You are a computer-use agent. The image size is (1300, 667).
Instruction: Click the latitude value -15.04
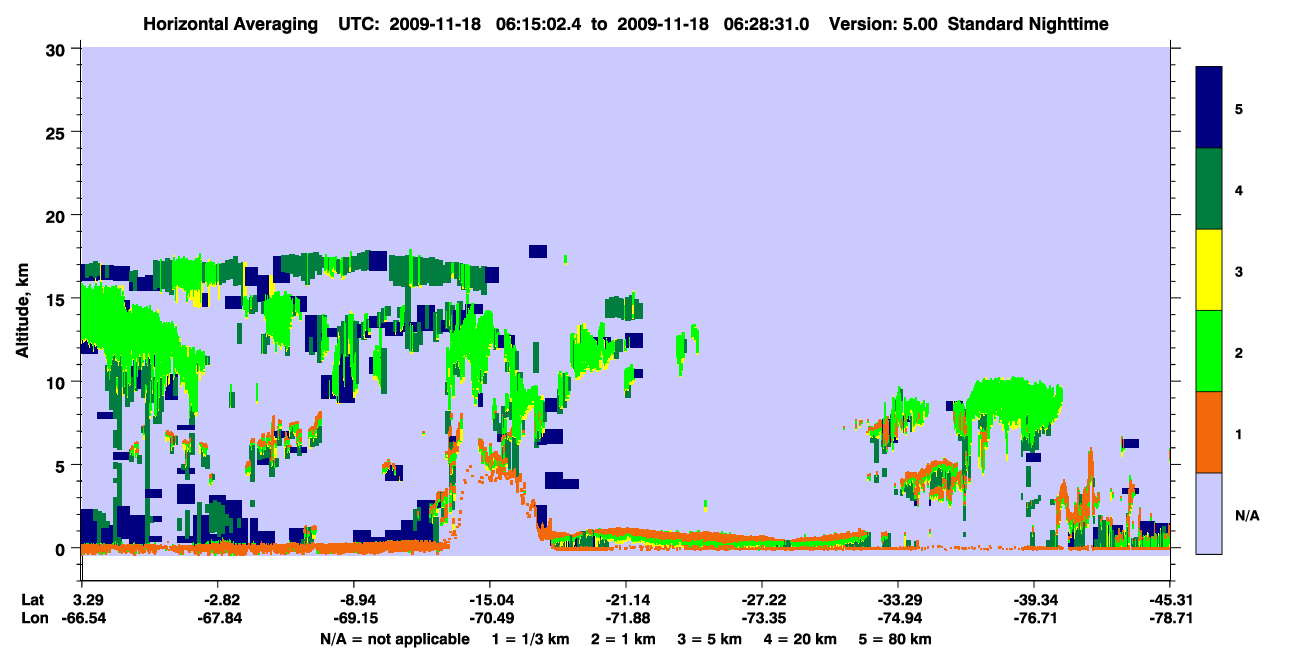(489, 599)
